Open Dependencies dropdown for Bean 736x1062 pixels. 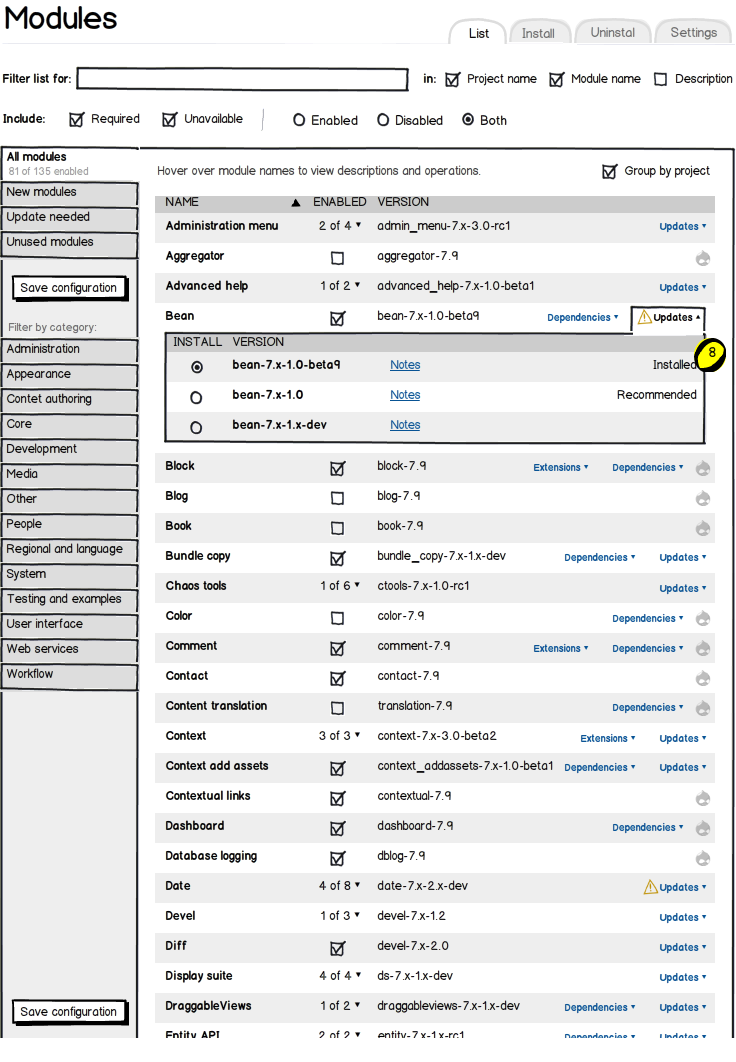click(582, 317)
